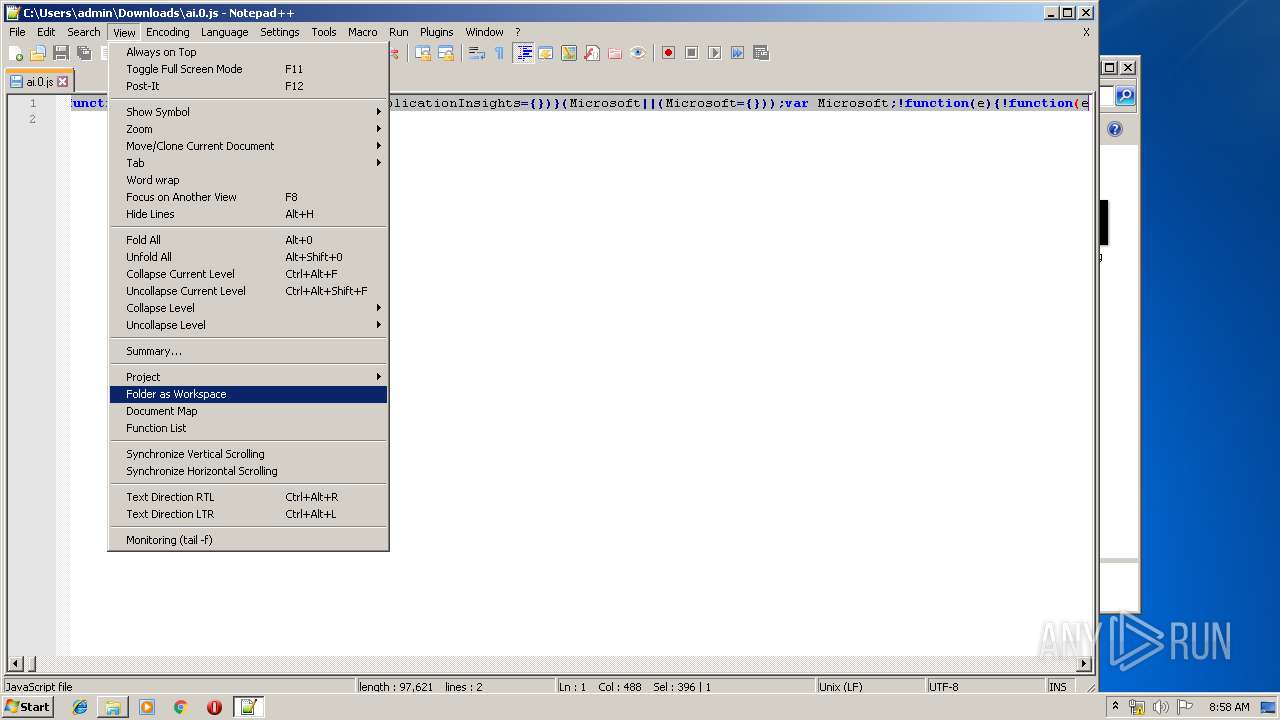
Task: Toggle Show All Characters pilcrow icon
Action: (x=500, y=53)
